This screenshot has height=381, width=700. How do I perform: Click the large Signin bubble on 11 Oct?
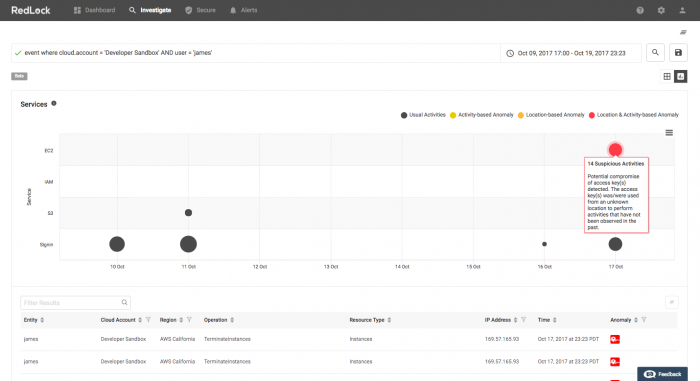(x=188, y=244)
